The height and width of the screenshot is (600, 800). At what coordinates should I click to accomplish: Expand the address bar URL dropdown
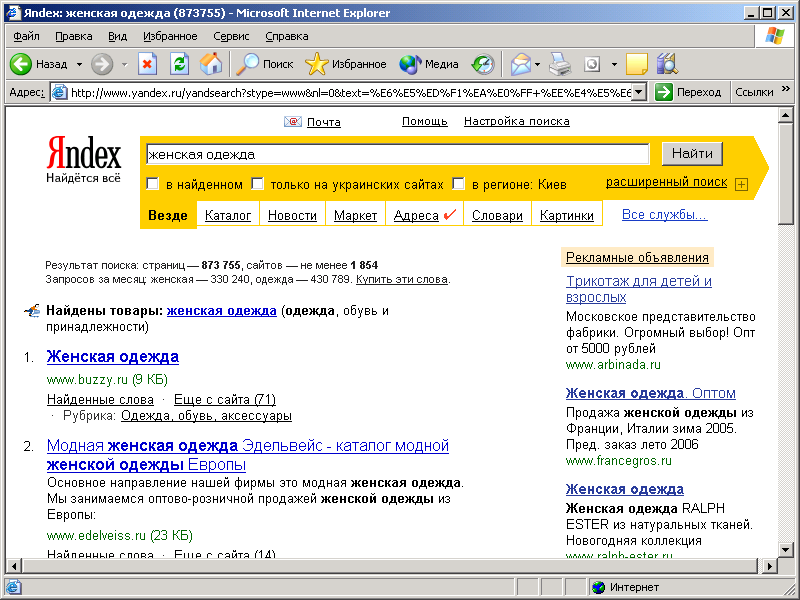640,92
